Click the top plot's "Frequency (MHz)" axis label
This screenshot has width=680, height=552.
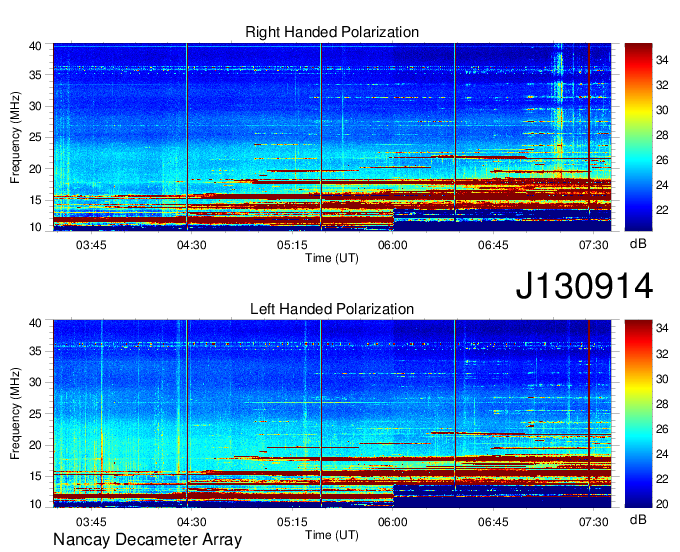pyautogui.click(x=15, y=137)
